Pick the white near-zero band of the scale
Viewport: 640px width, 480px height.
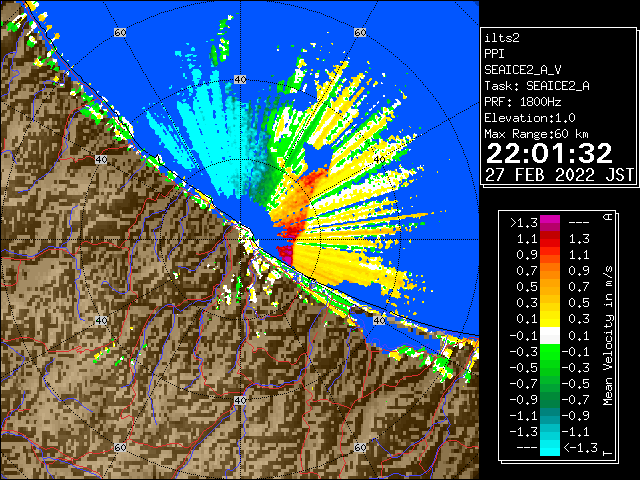tap(550, 336)
